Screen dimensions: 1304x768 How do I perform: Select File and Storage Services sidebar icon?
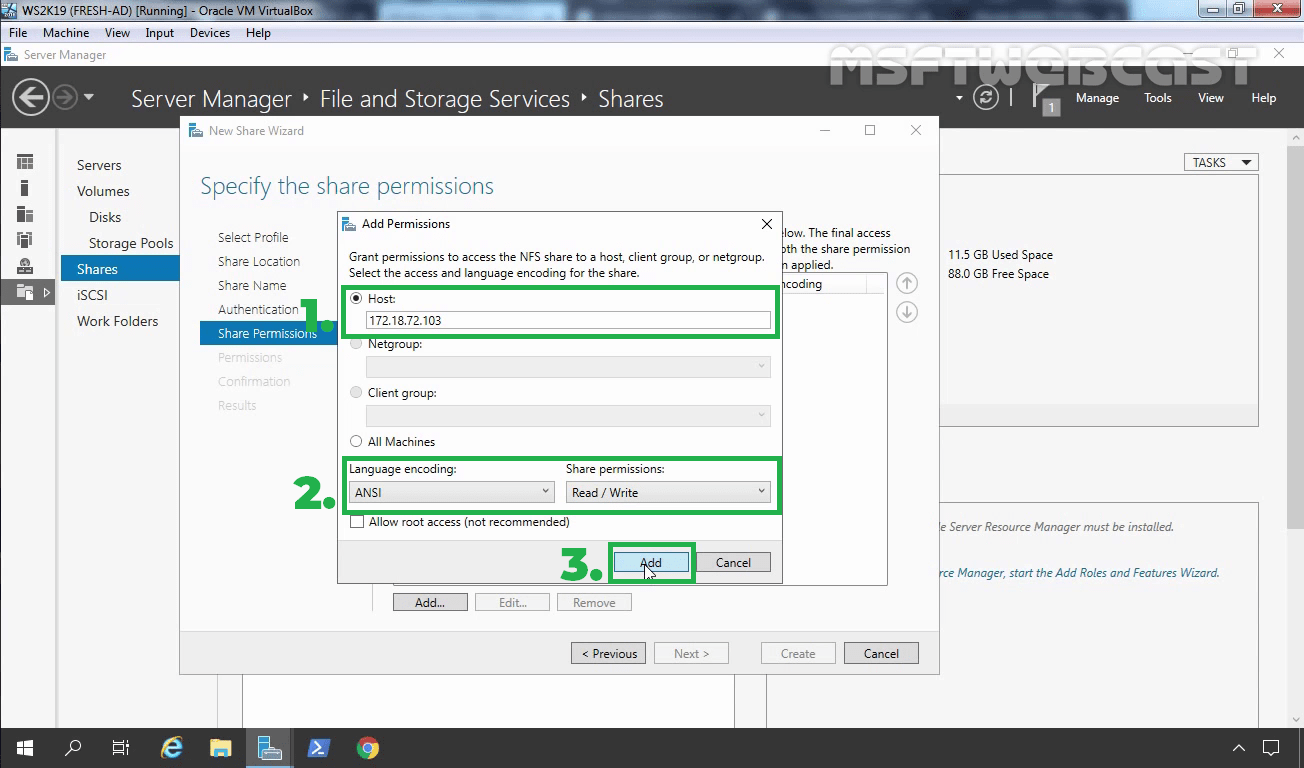click(25, 292)
